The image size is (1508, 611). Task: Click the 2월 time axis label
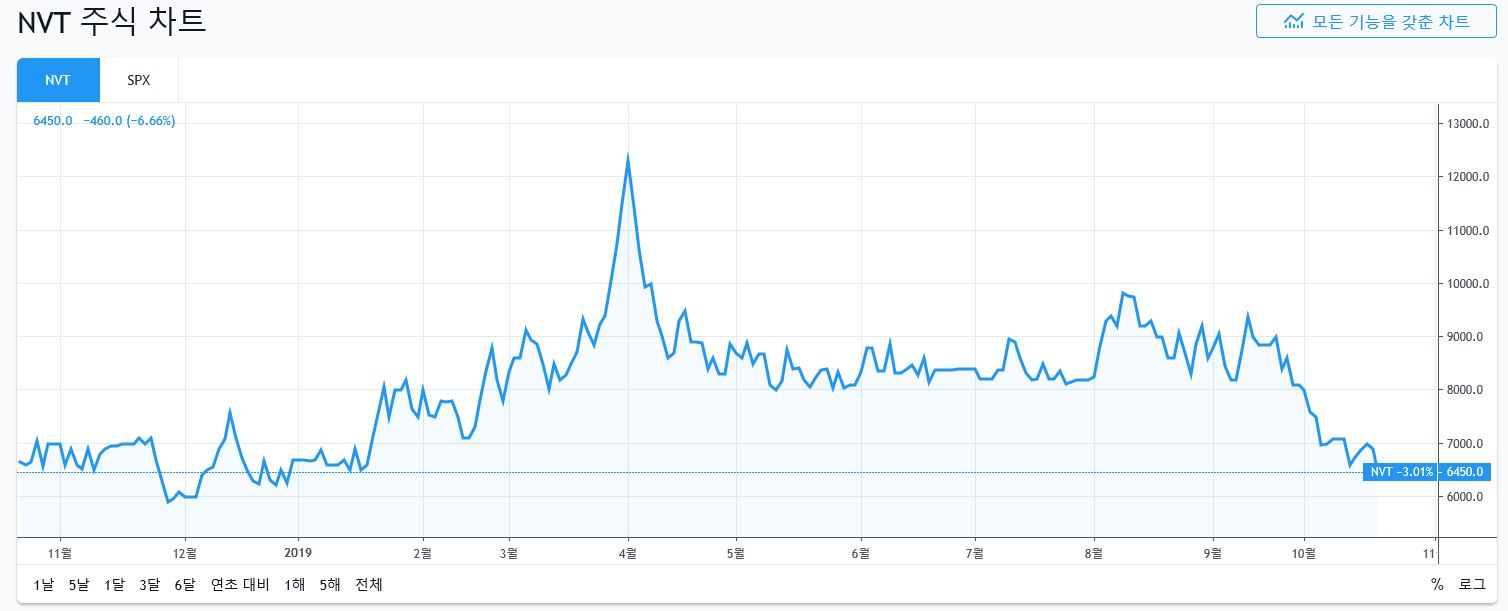pyautogui.click(x=422, y=552)
